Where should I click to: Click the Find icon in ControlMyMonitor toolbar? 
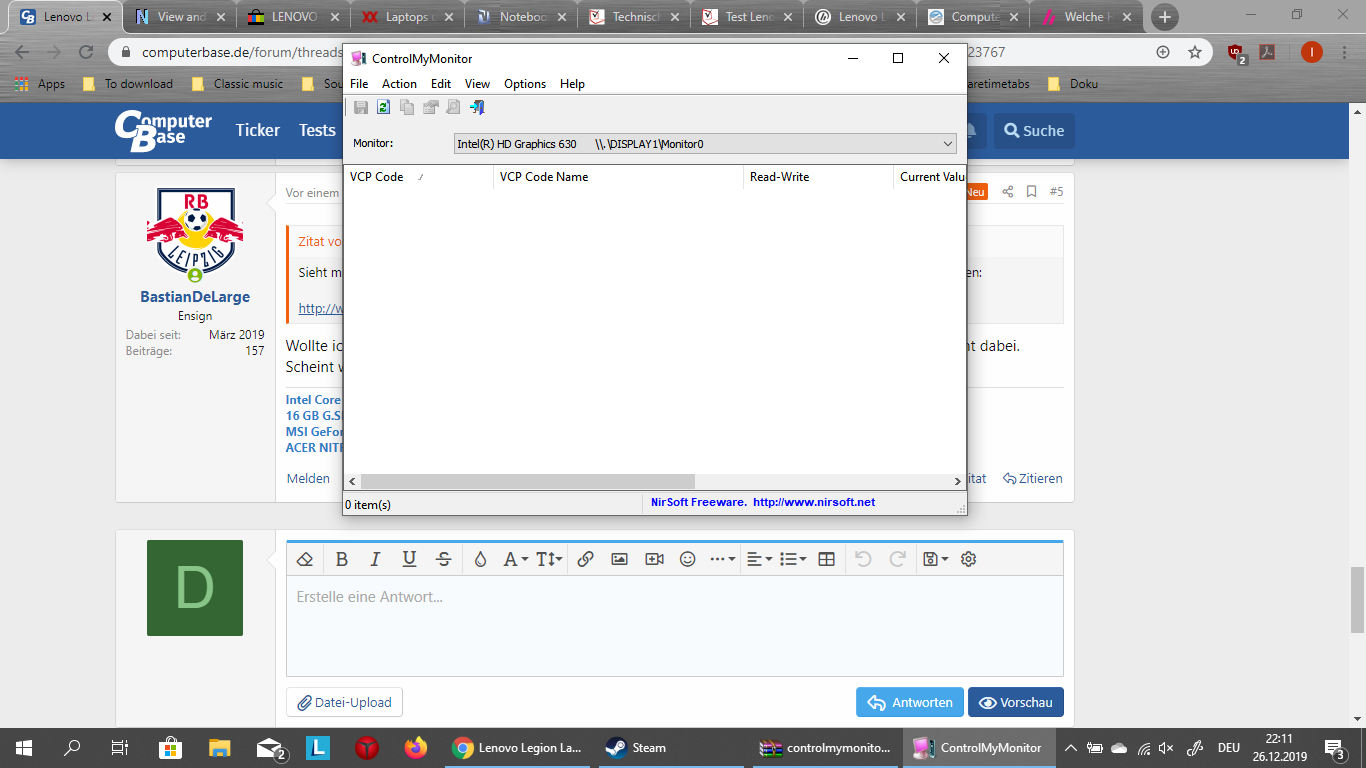[454, 107]
